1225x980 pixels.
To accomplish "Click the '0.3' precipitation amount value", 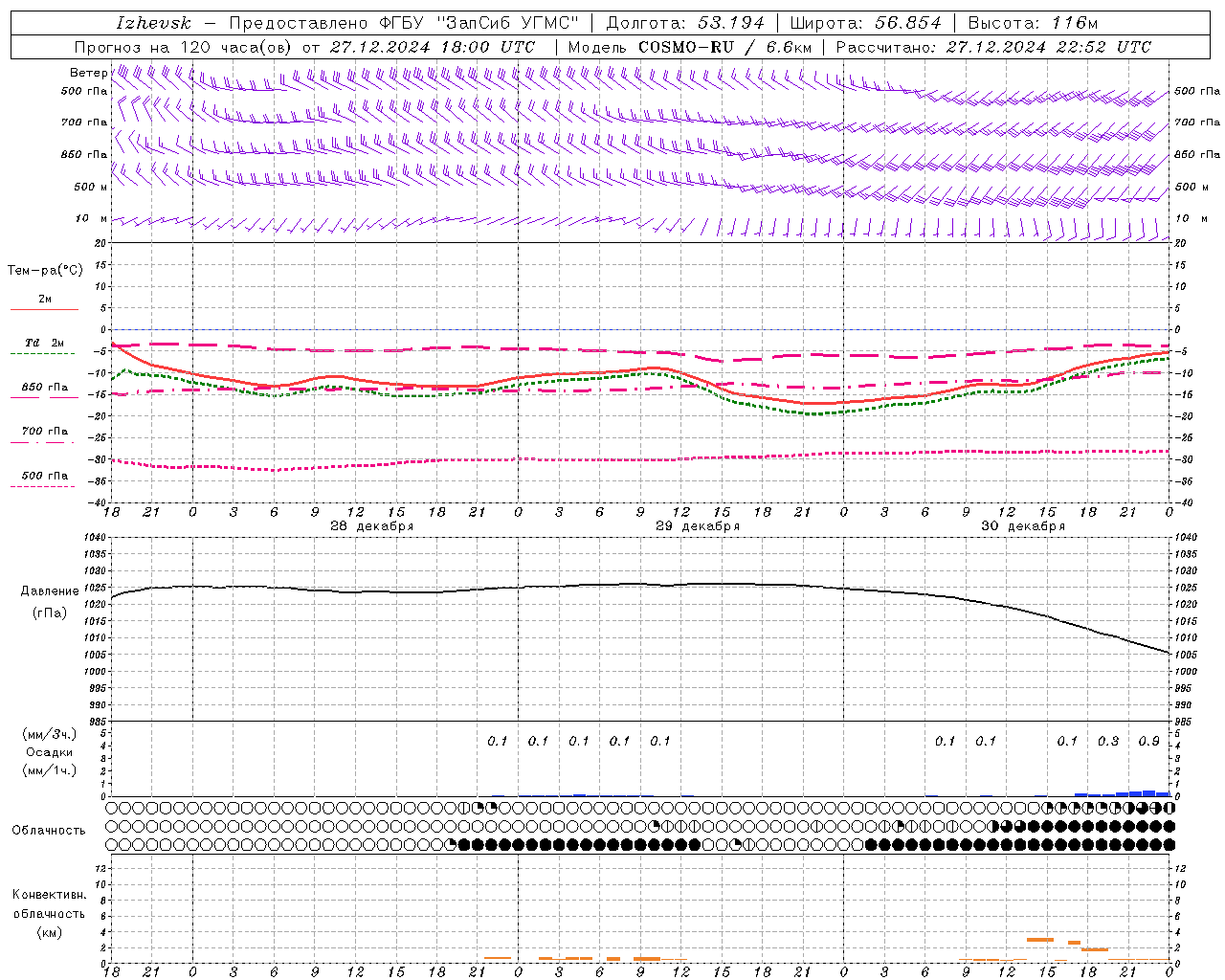I will (x=1108, y=742).
